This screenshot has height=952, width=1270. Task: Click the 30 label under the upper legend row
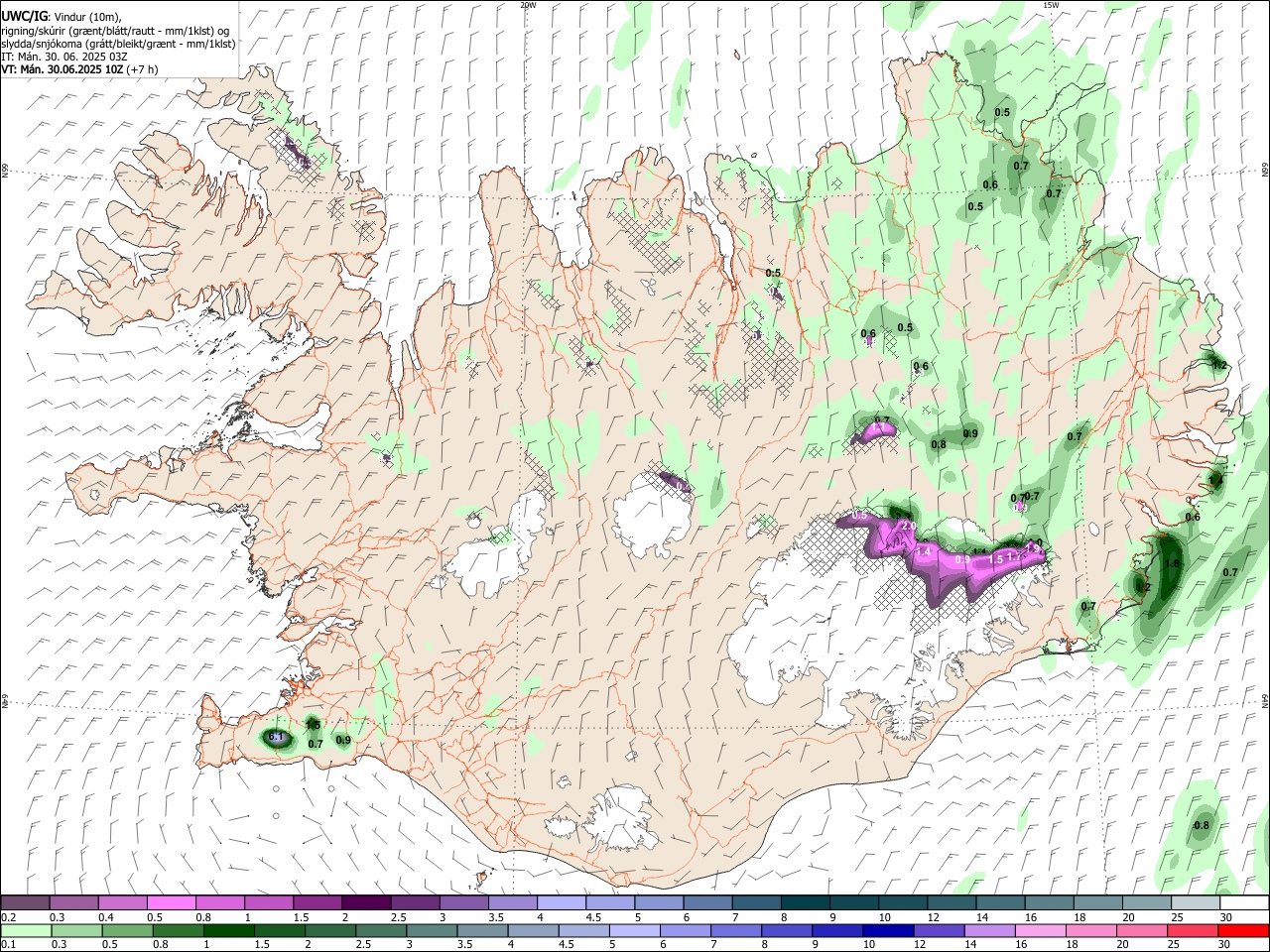coord(1226,917)
